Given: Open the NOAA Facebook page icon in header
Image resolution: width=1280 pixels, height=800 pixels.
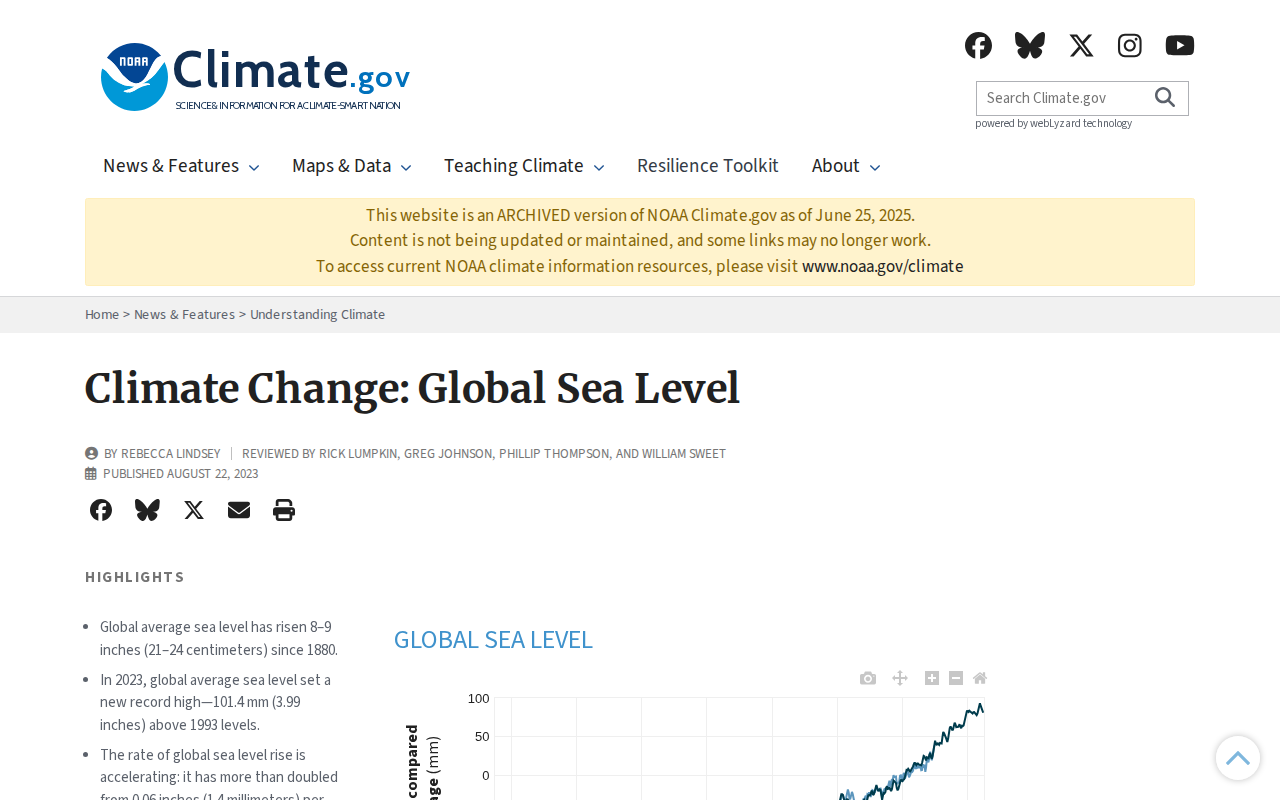Looking at the screenshot, I should 978,45.
